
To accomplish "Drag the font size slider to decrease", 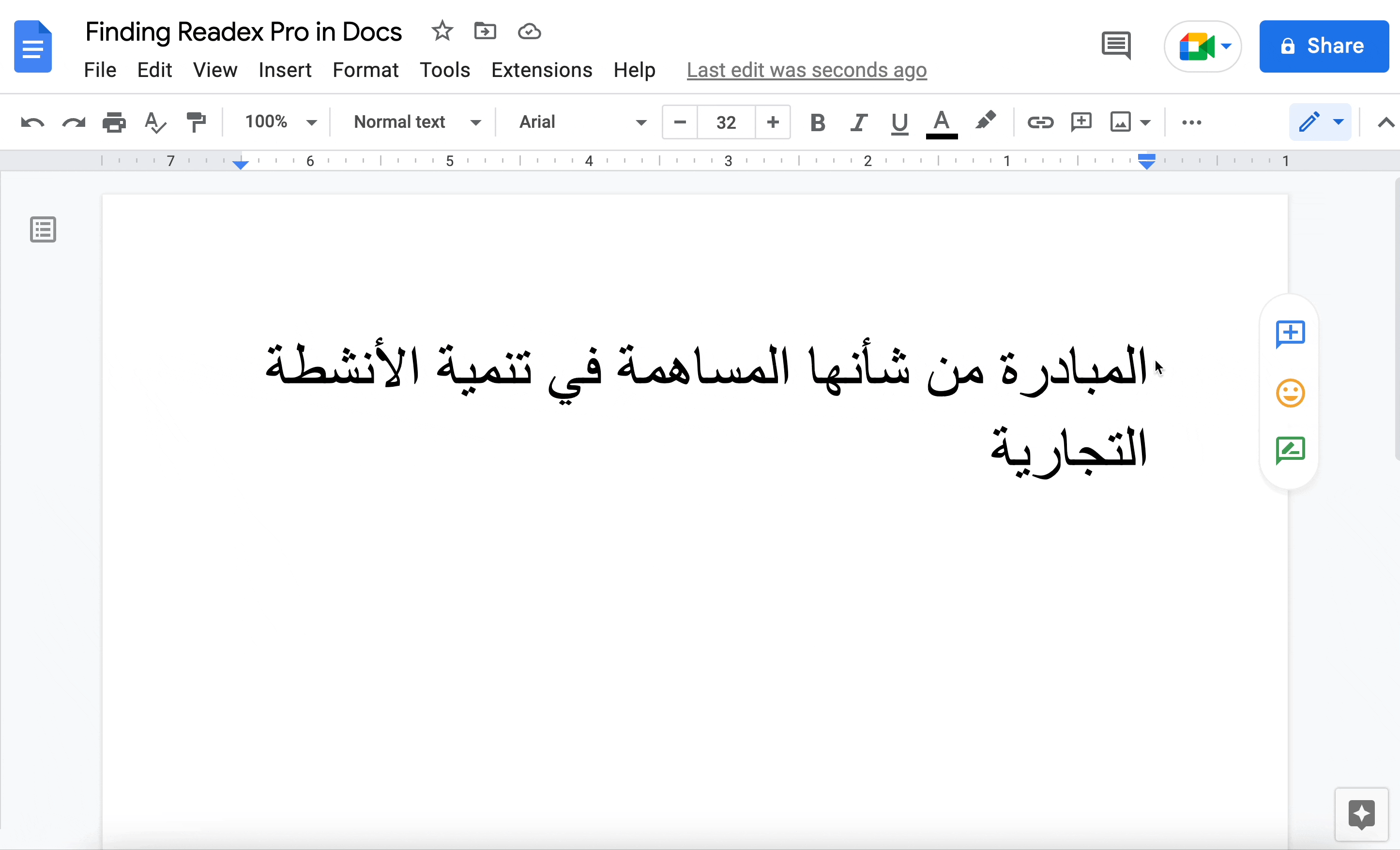I will (680, 121).
